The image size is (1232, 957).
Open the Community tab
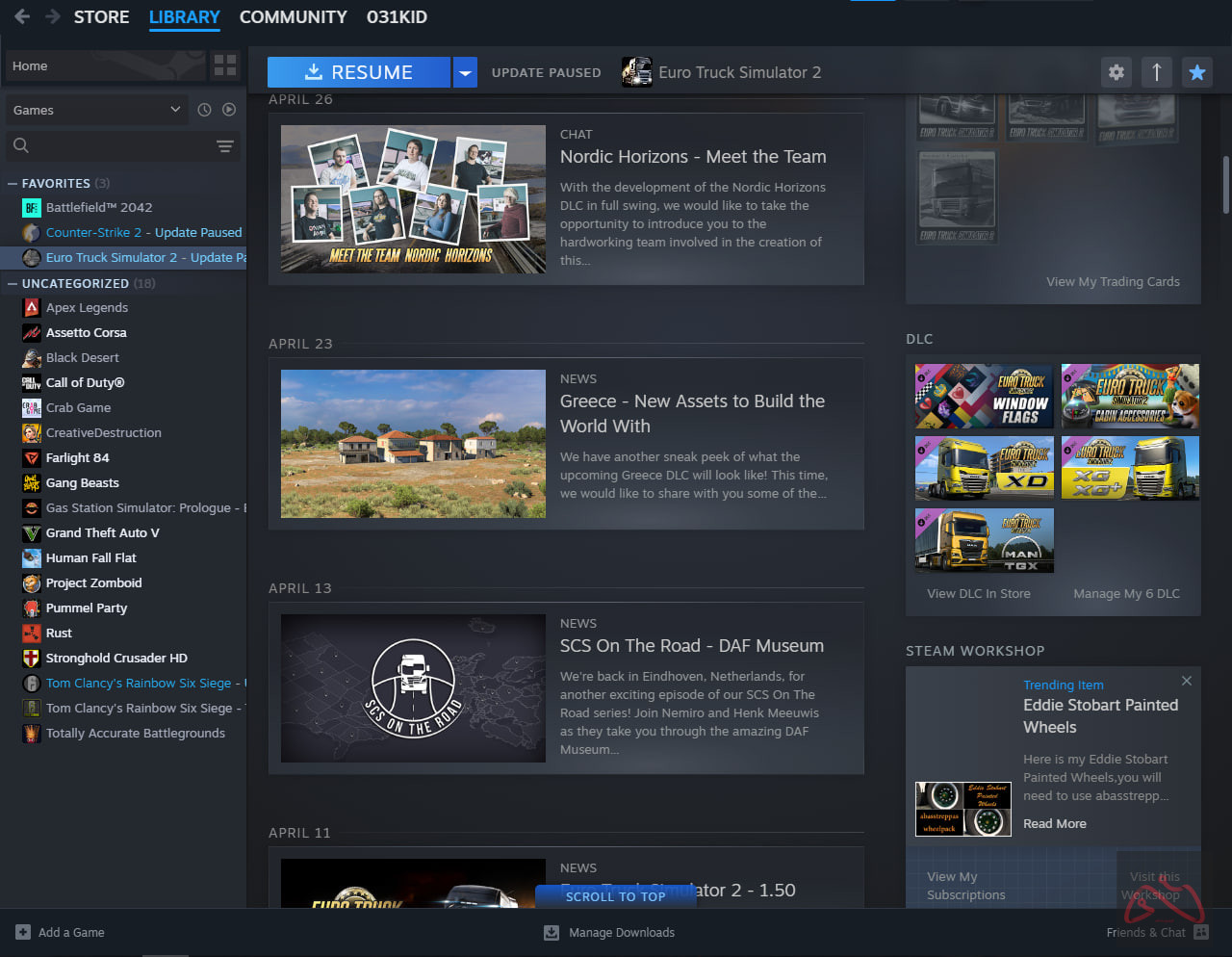293,17
